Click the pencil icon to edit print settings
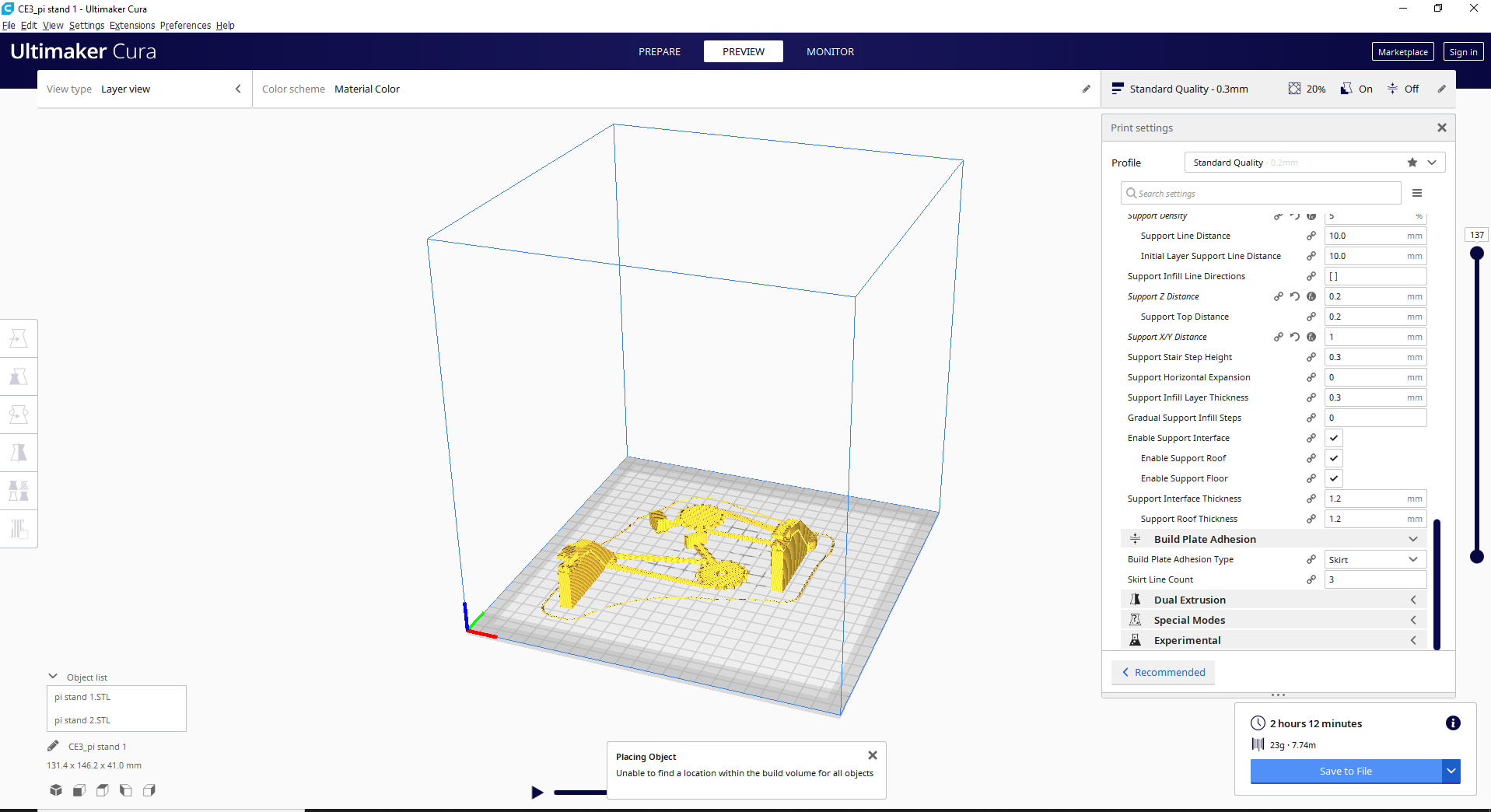The height and width of the screenshot is (812, 1491). point(1443,89)
